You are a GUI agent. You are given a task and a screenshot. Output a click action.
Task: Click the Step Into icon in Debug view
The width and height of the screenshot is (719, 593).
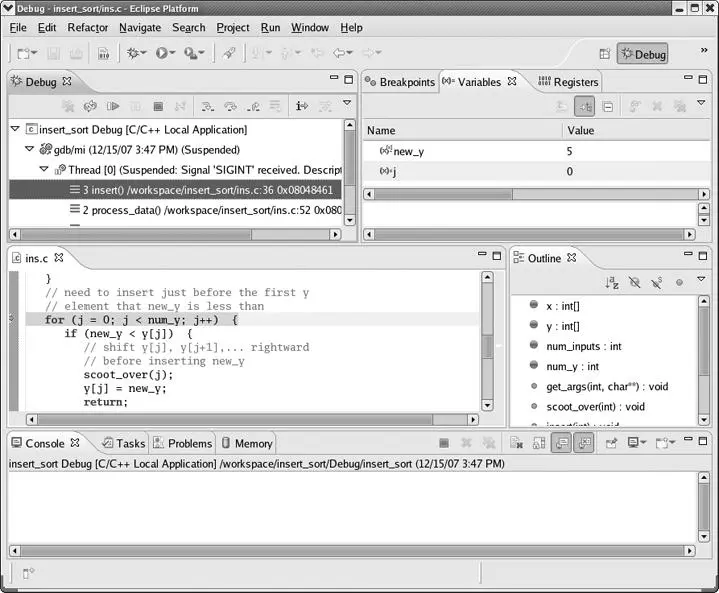pos(207,105)
